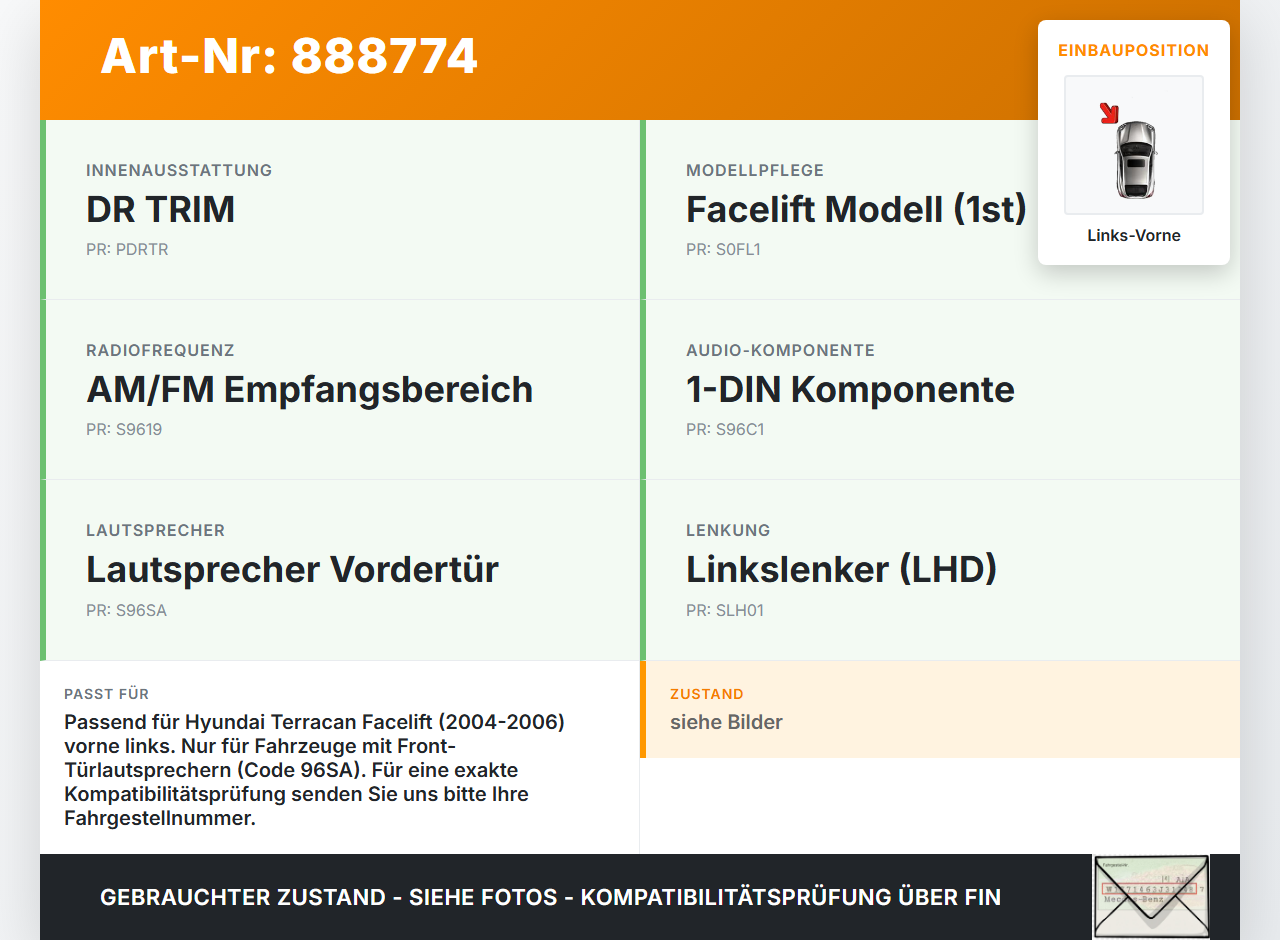Select 1-DIN Komponente value
This screenshot has width=1280, height=940.
tap(850, 389)
